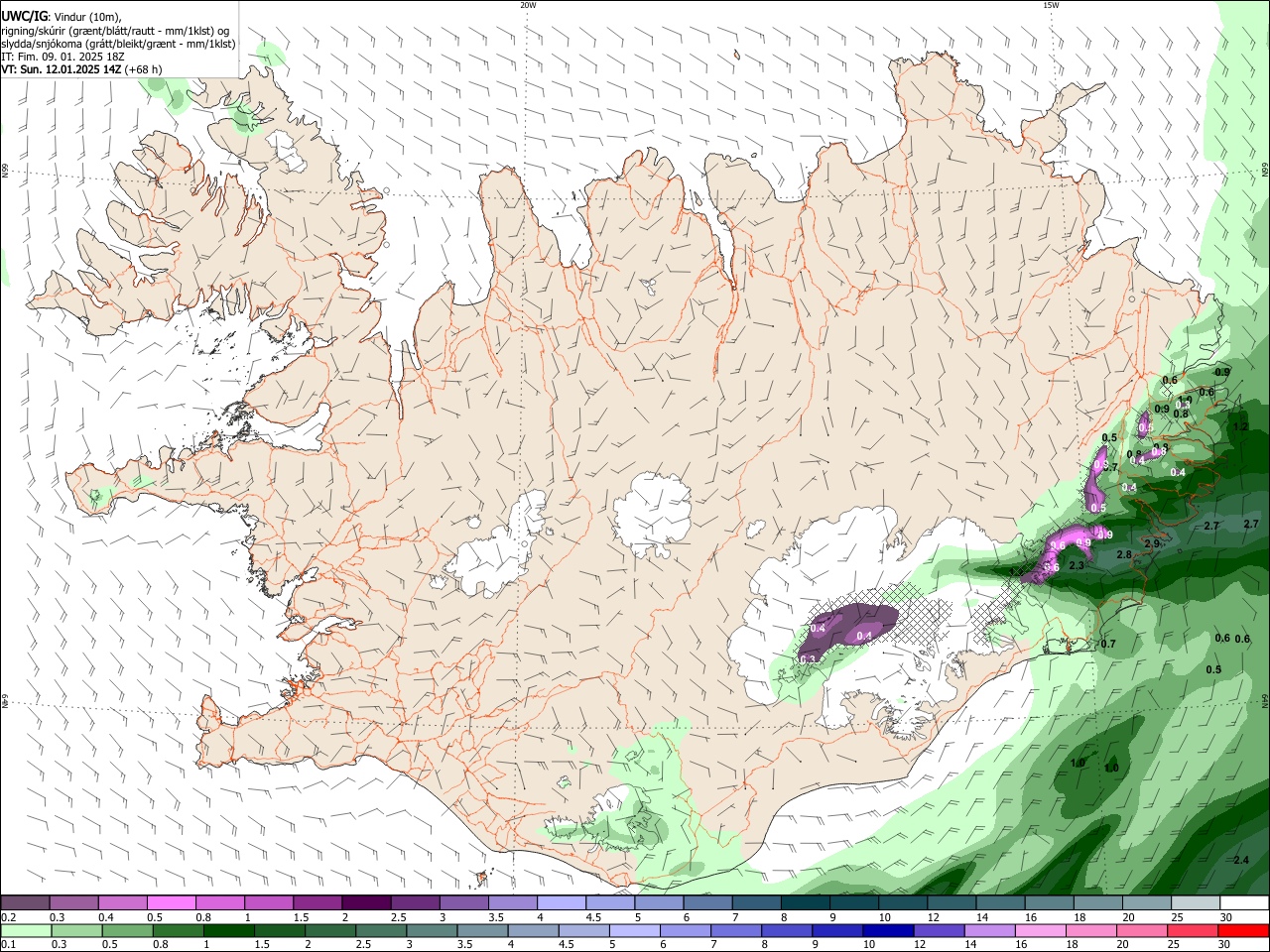
Task: Click the 'rigning/skúrir' legend description line
Action: tap(115, 31)
